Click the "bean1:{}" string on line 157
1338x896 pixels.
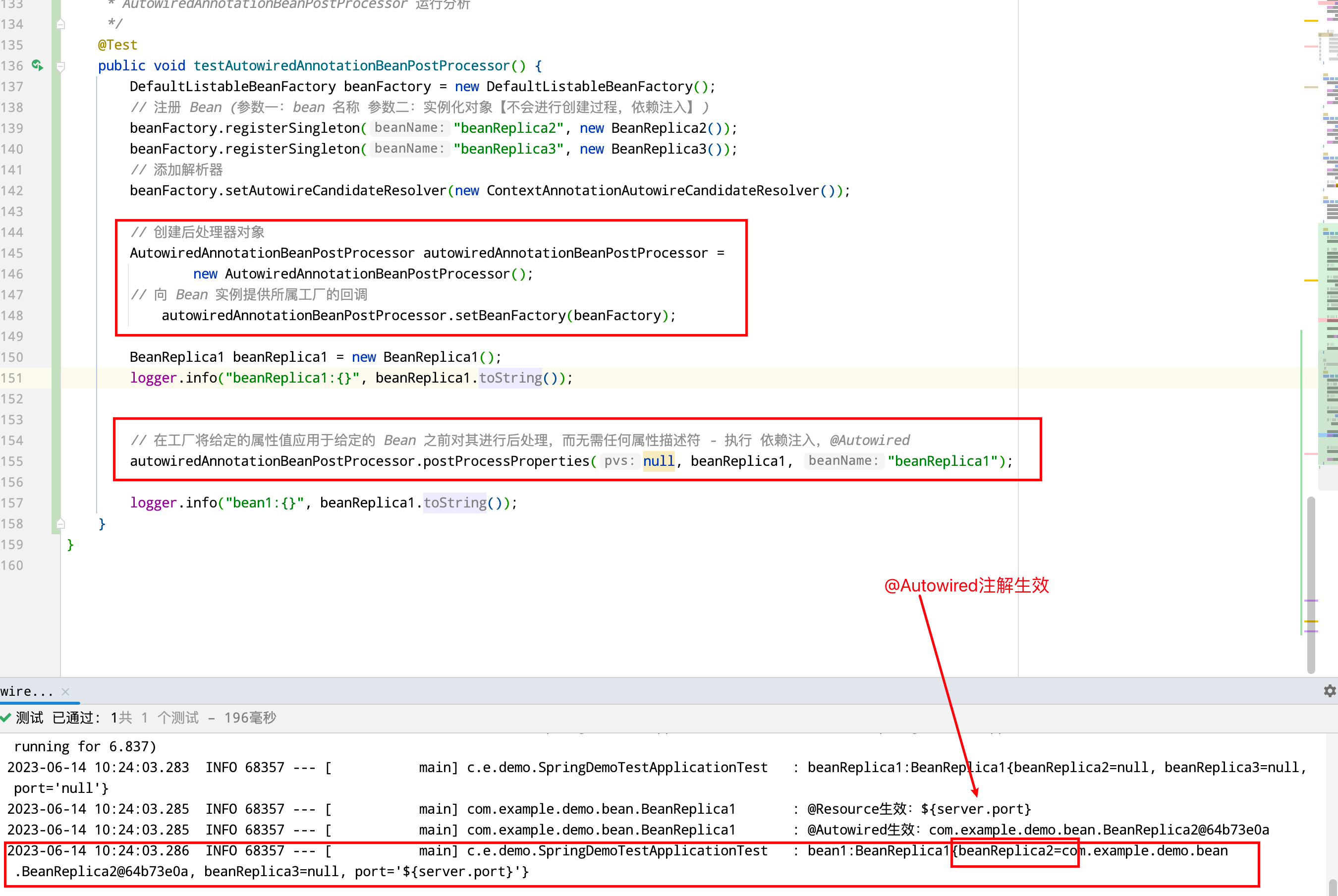point(265,503)
